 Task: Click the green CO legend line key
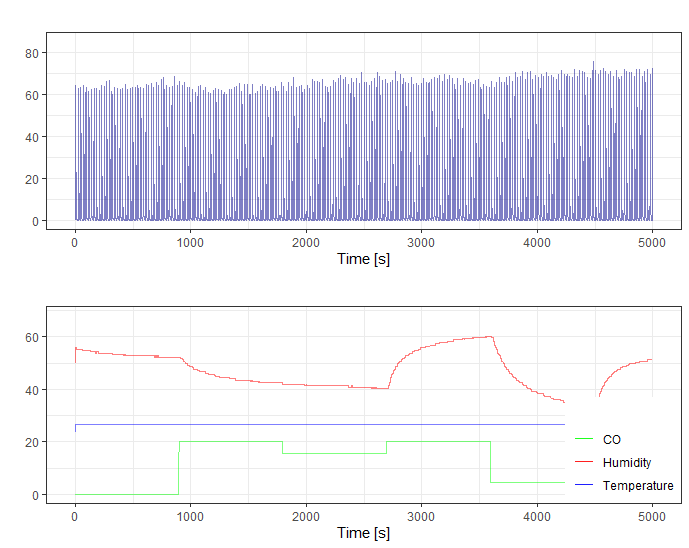click(x=584, y=439)
